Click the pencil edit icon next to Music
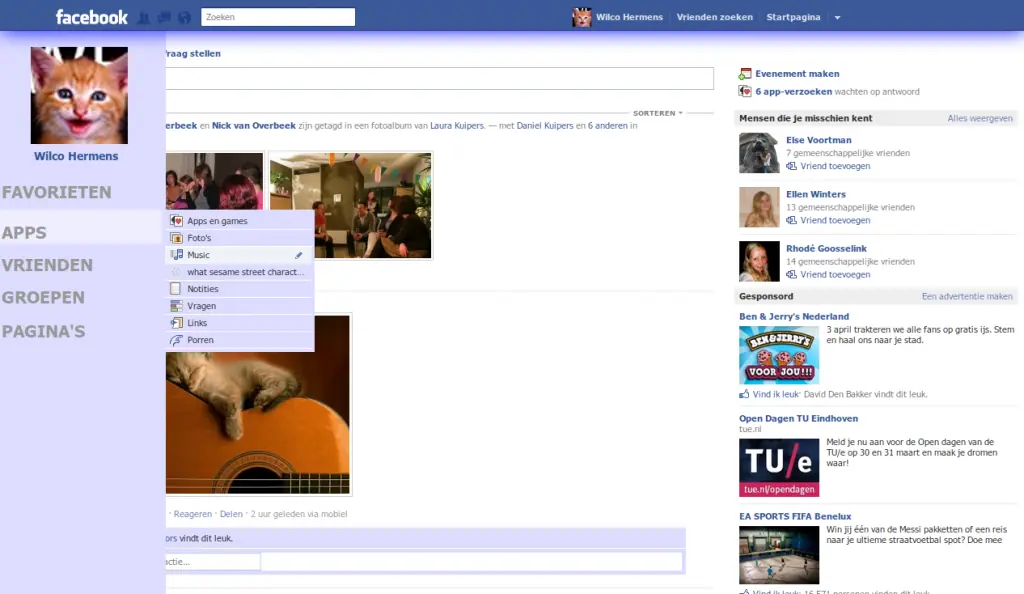Screen dimensions: 1024x594 [298, 255]
